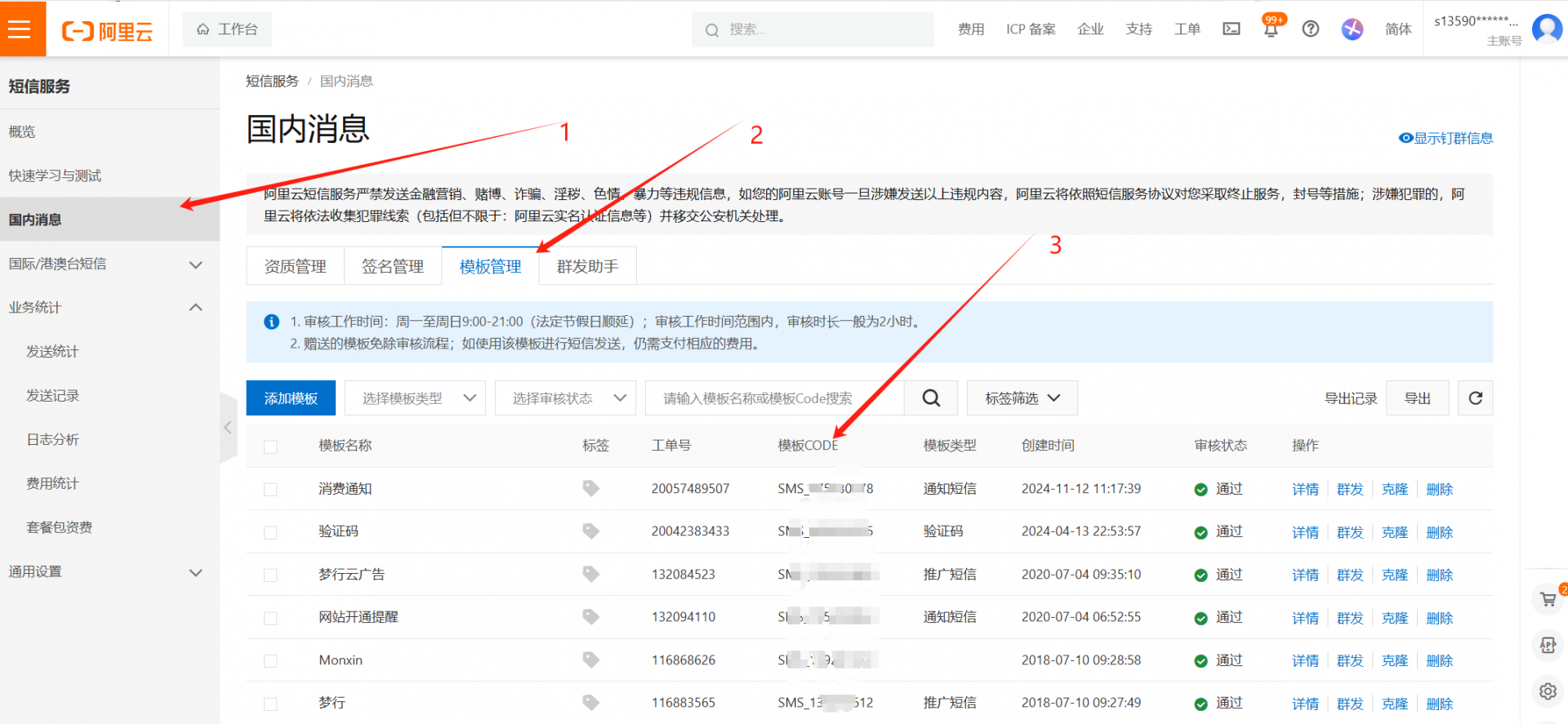Open the 企业 top bar item

1090,29
